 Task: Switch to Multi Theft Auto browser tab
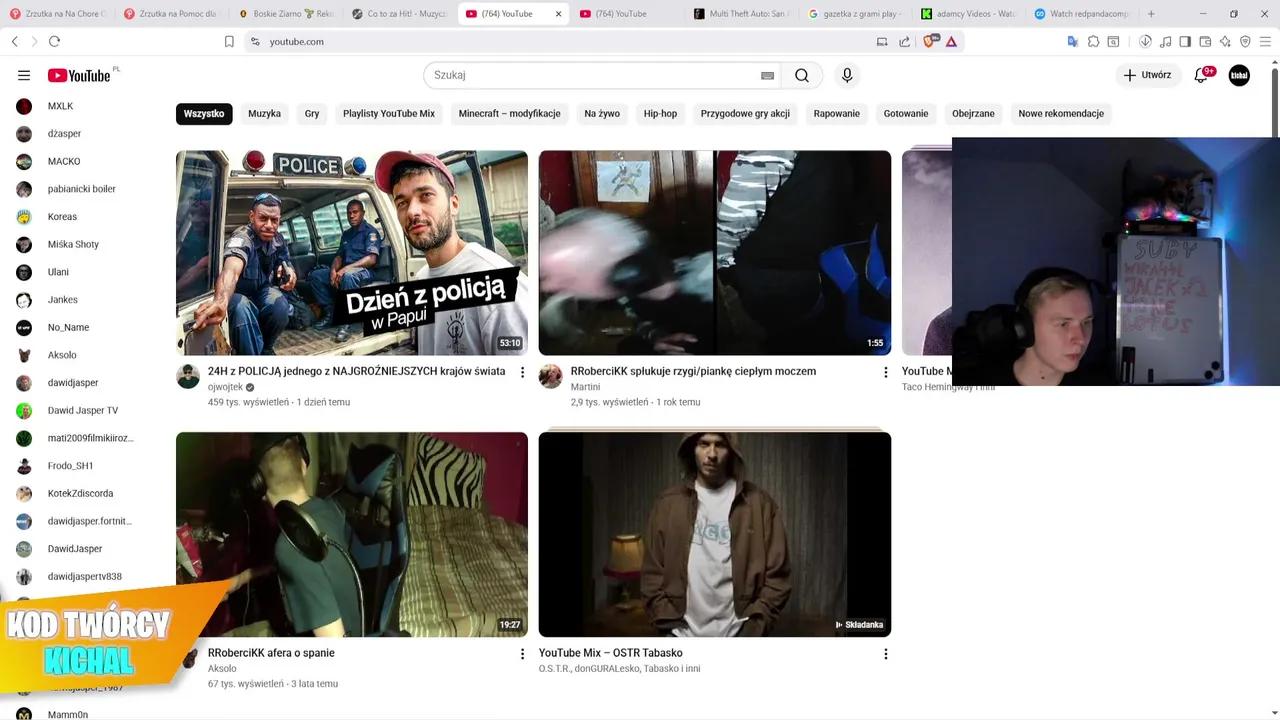742,14
